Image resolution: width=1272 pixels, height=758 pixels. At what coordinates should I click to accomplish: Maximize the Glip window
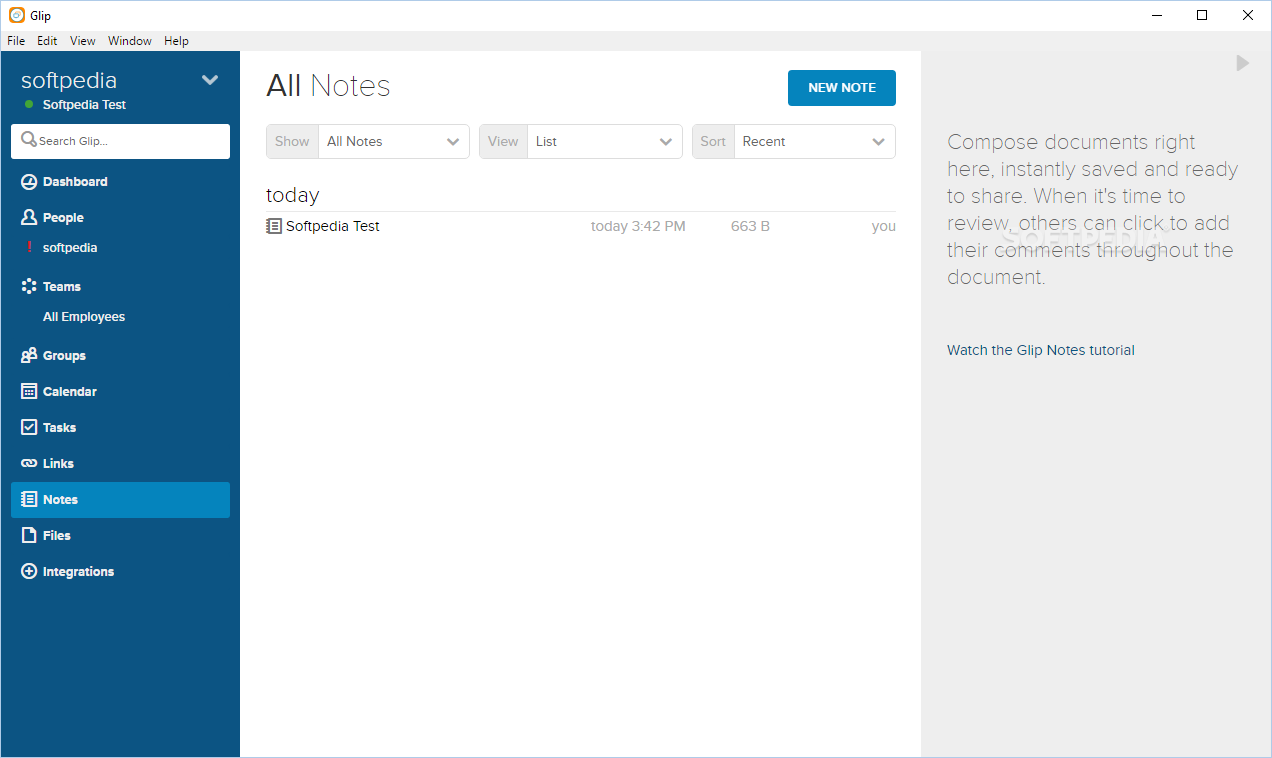click(x=1202, y=15)
